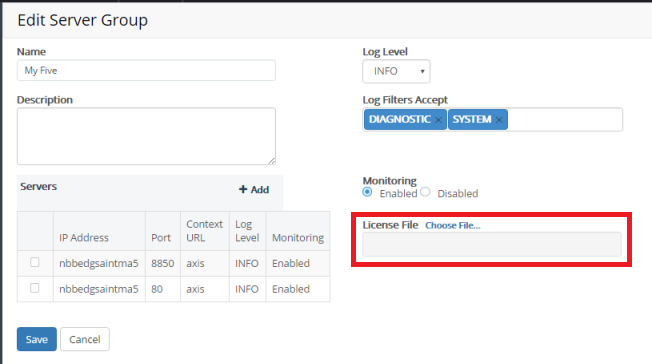The image size is (652, 364).
Task: Select the Enabled monitoring radio button
Action: click(367, 192)
